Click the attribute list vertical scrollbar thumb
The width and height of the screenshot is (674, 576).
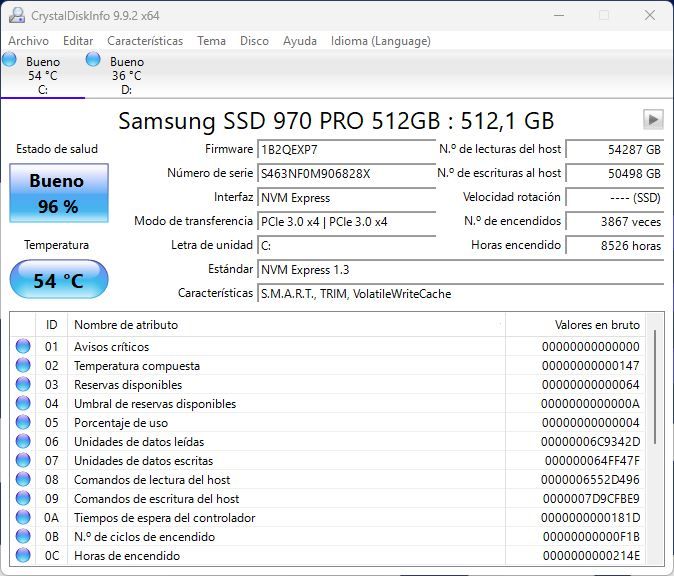[x=655, y=387]
